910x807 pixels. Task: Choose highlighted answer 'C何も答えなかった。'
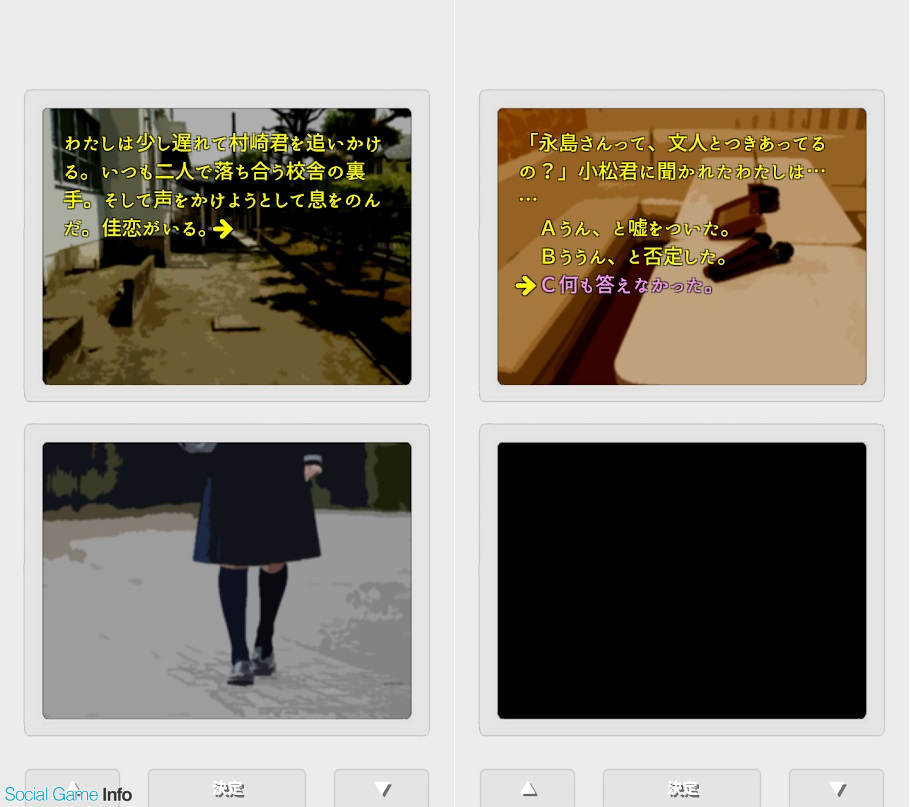[x=627, y=285]
